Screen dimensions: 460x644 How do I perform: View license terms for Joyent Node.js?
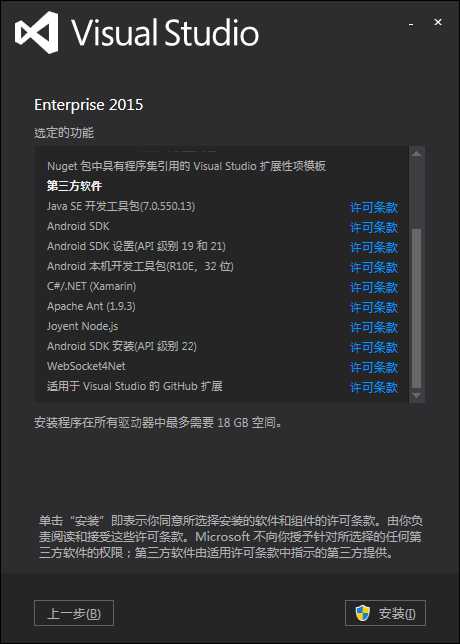[374, 327]
